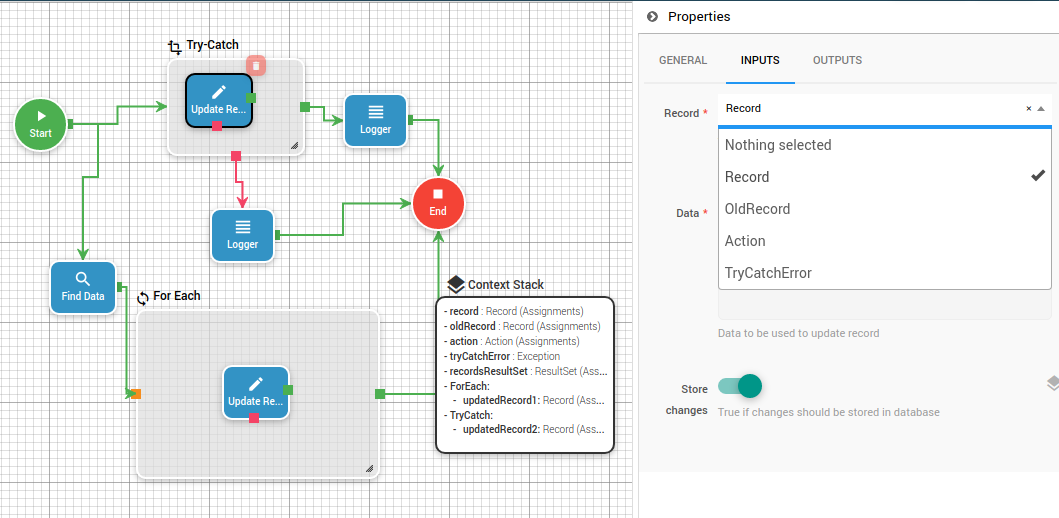Switch to the INPUTS tab
1059x518 pixels.
(760, 60)
